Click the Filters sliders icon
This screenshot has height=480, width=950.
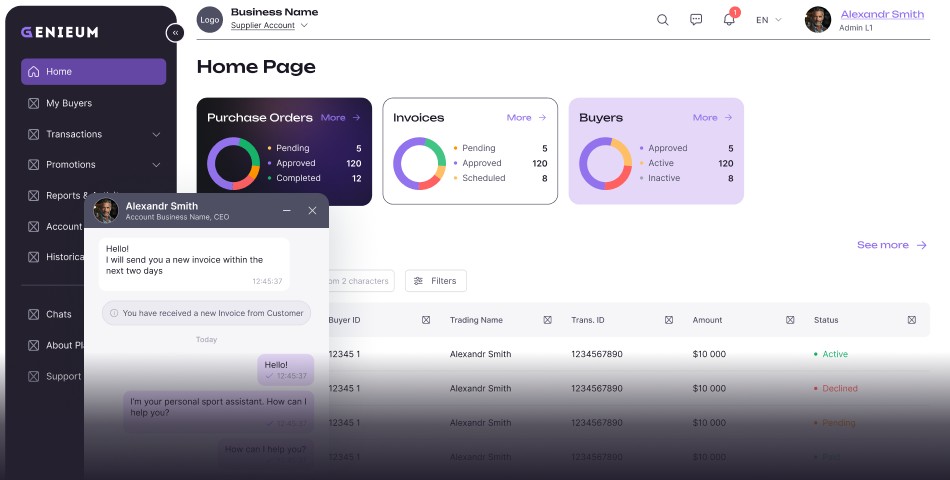click(418, 281)
